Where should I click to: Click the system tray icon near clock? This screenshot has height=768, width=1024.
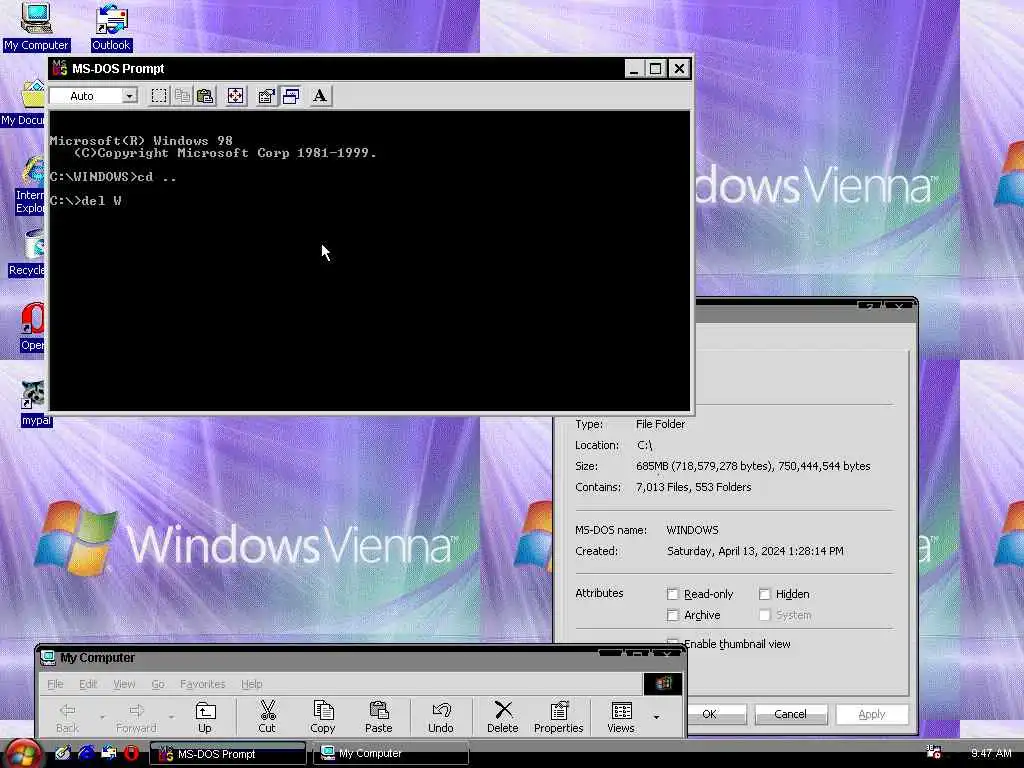[x=933, y=752]
